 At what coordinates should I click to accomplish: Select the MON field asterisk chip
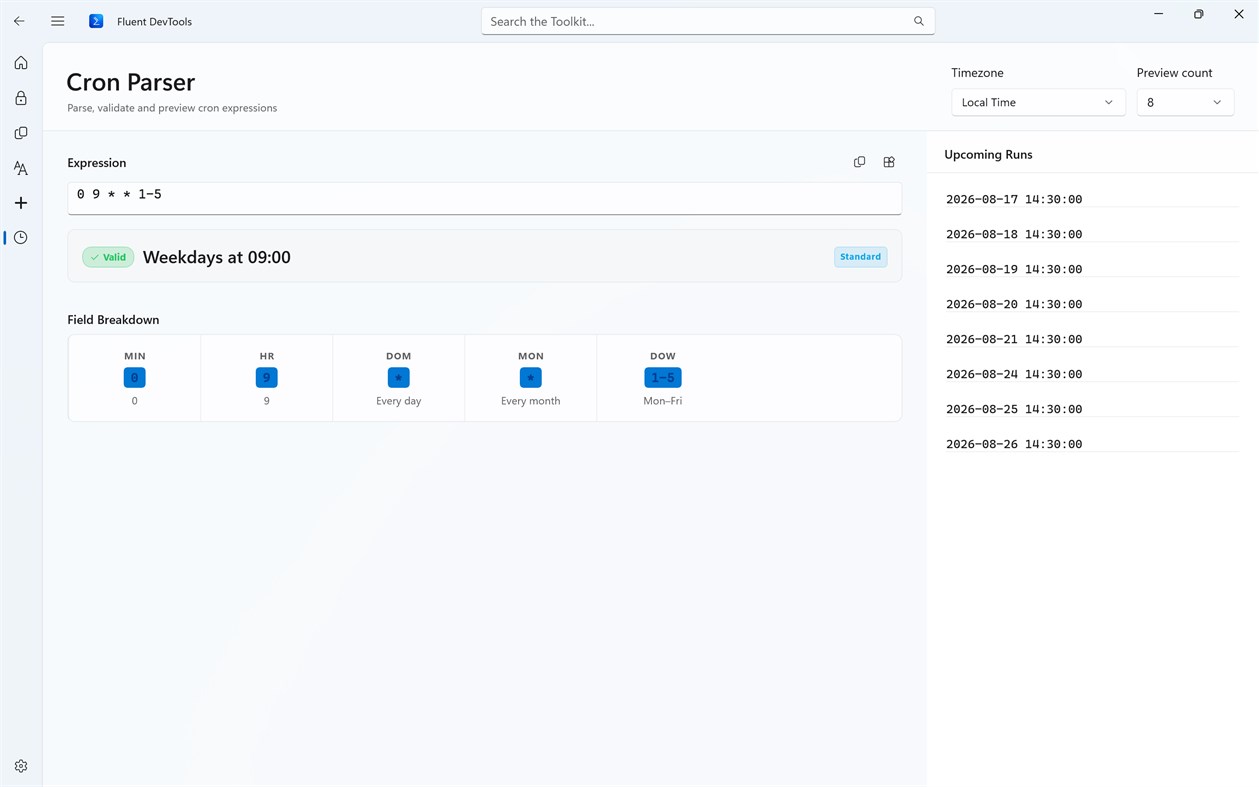(x=531, y=378)
